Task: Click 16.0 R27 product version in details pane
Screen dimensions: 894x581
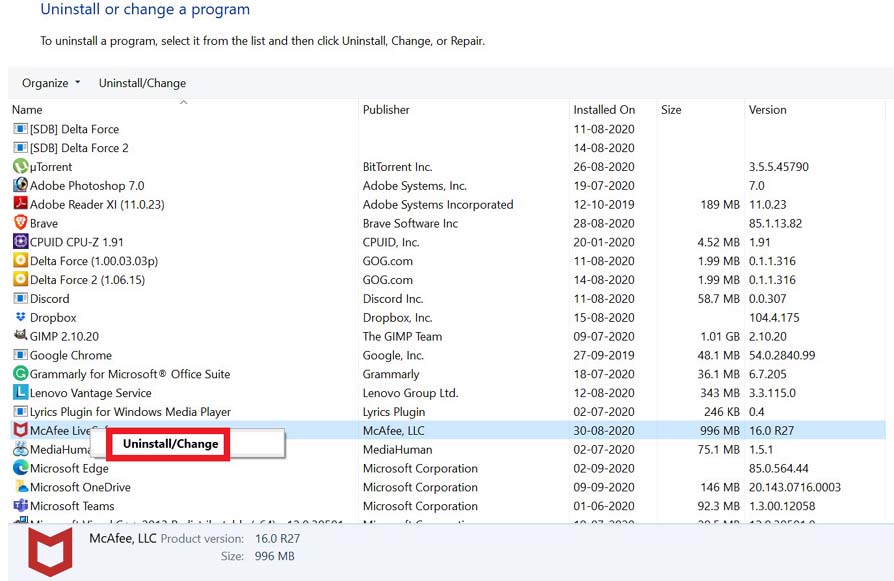Action: click(x=277, y=538)
